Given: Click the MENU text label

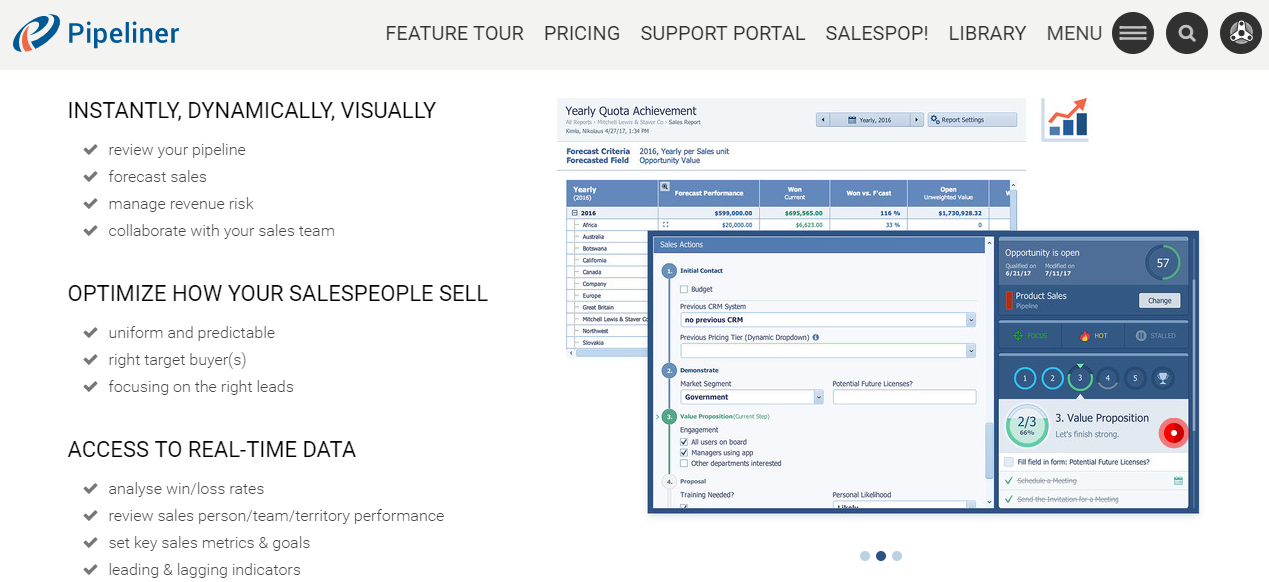Looking at the screenshot, I should 1074,33.
